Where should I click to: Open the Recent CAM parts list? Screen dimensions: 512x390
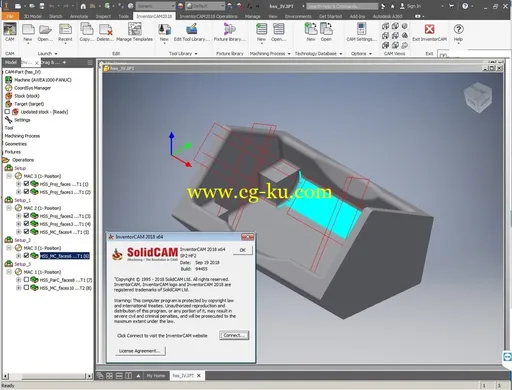[x=65, y=33]
